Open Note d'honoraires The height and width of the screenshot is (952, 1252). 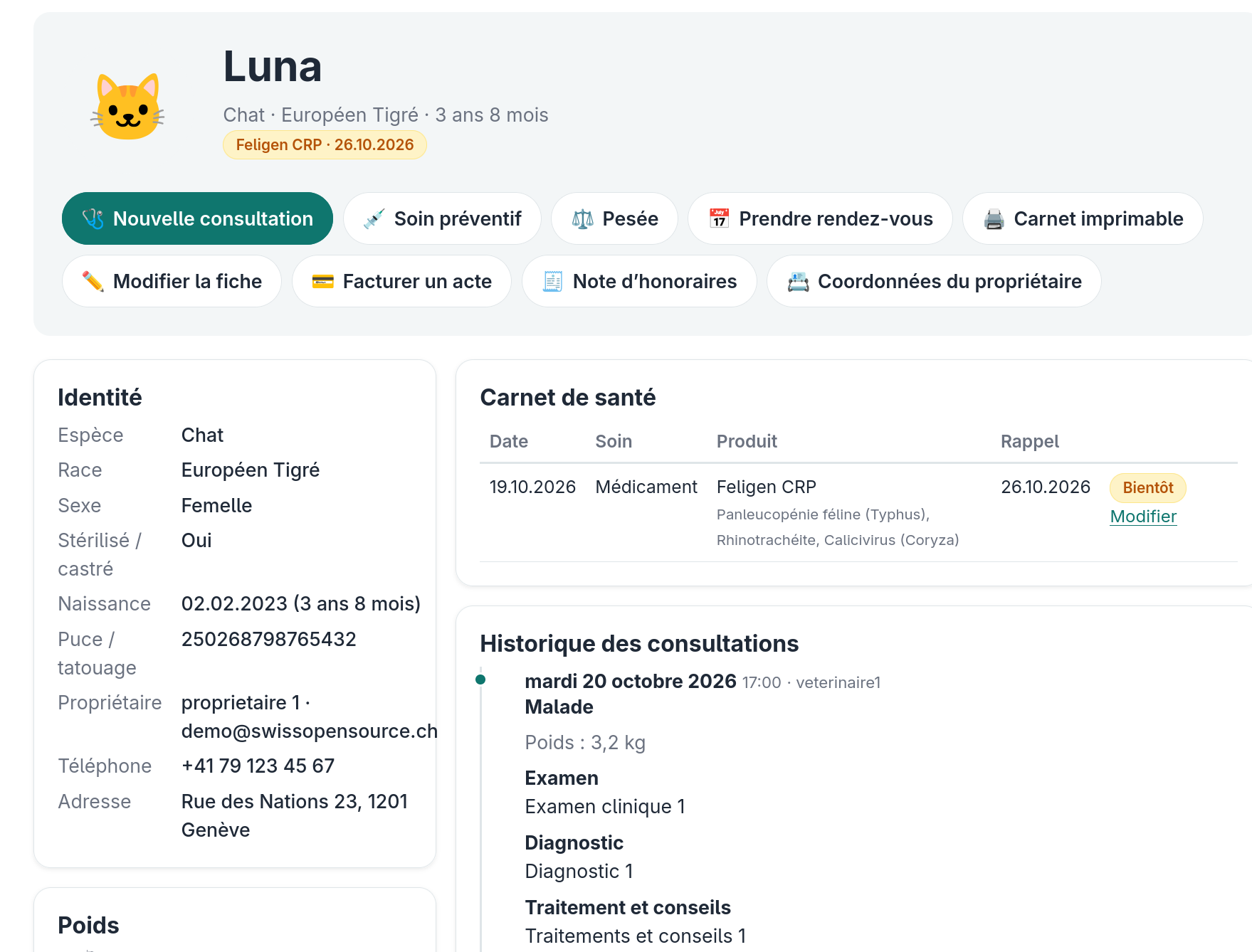pyautogui.click(x=639, y=281)
